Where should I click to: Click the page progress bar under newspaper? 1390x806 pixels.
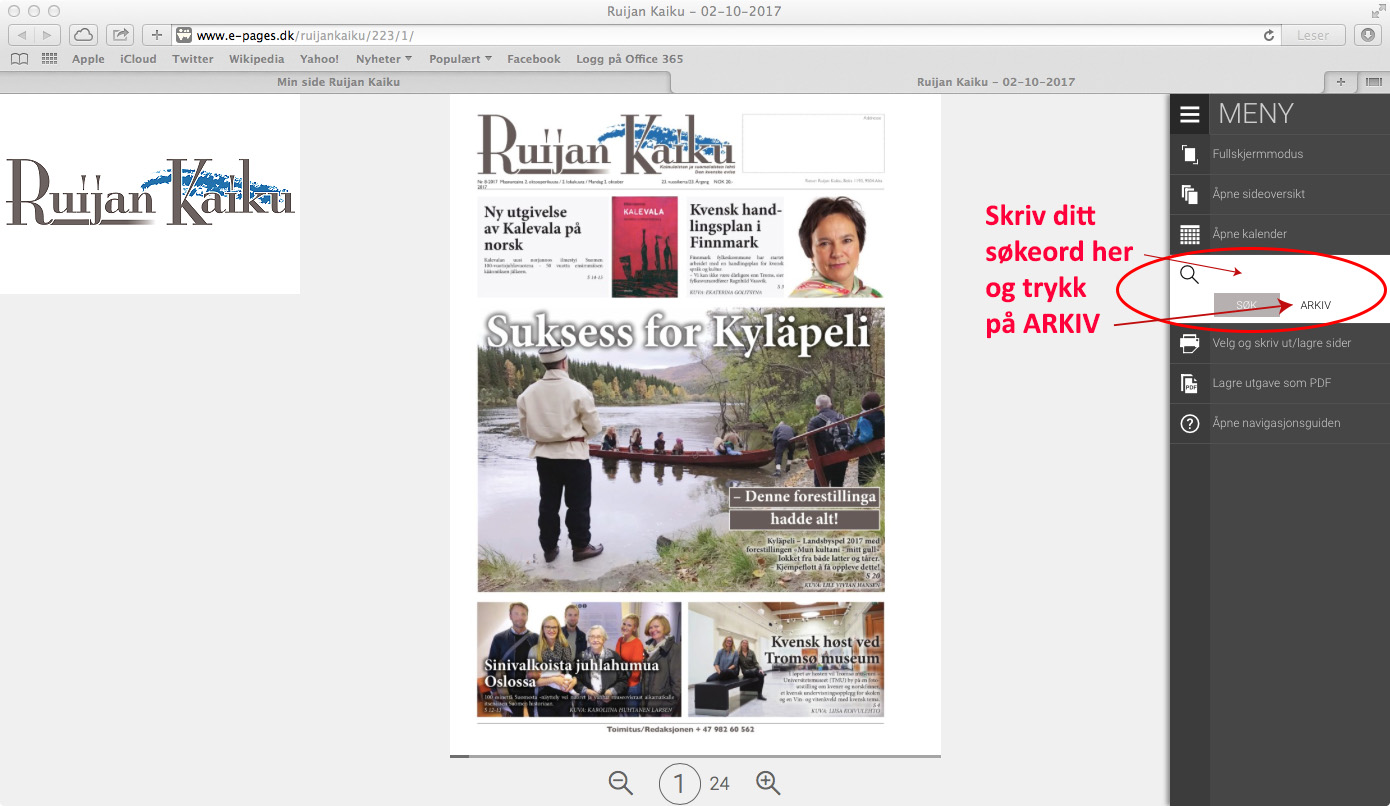pos(695,756)
